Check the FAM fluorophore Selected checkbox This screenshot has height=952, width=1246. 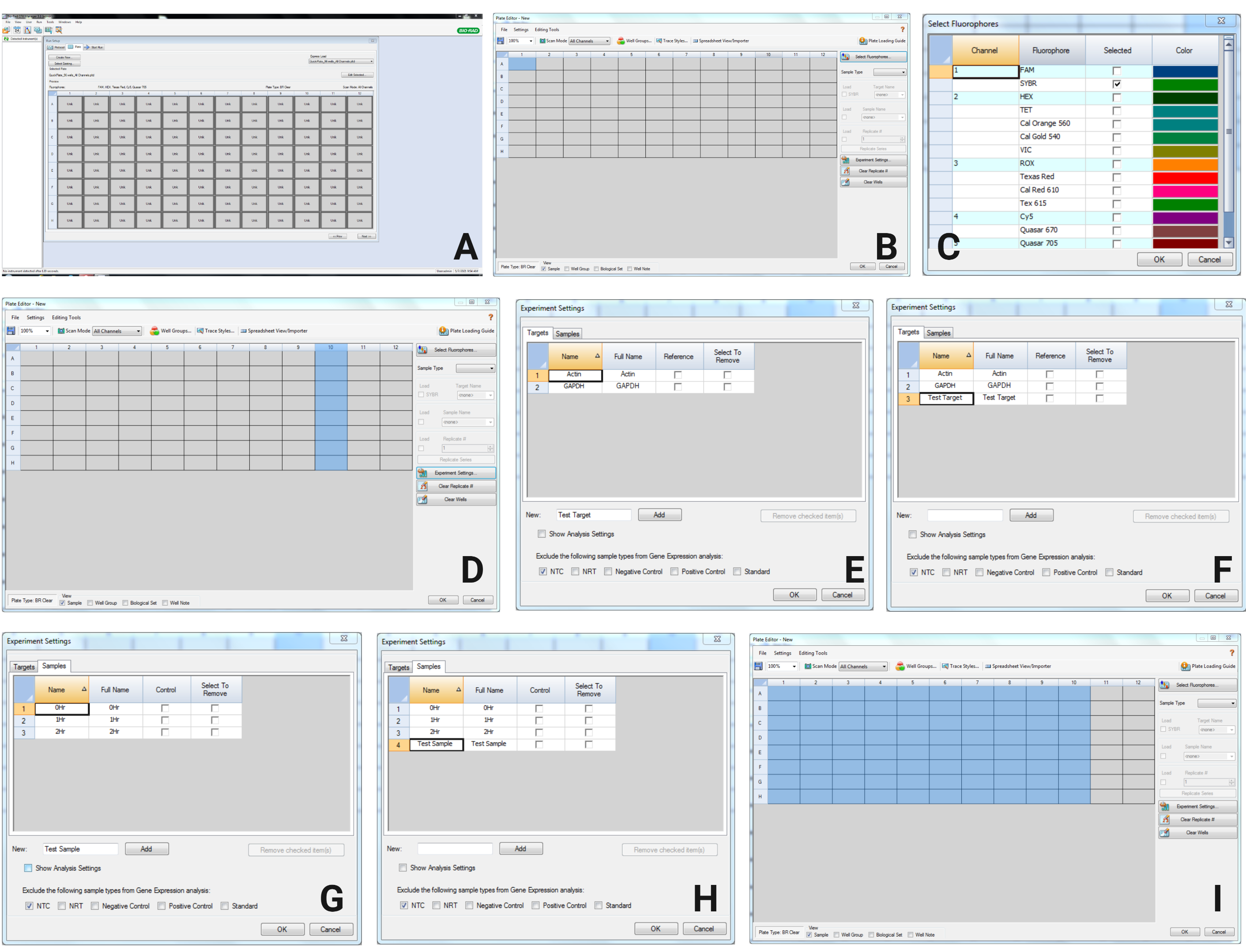tap(1116, 71)
